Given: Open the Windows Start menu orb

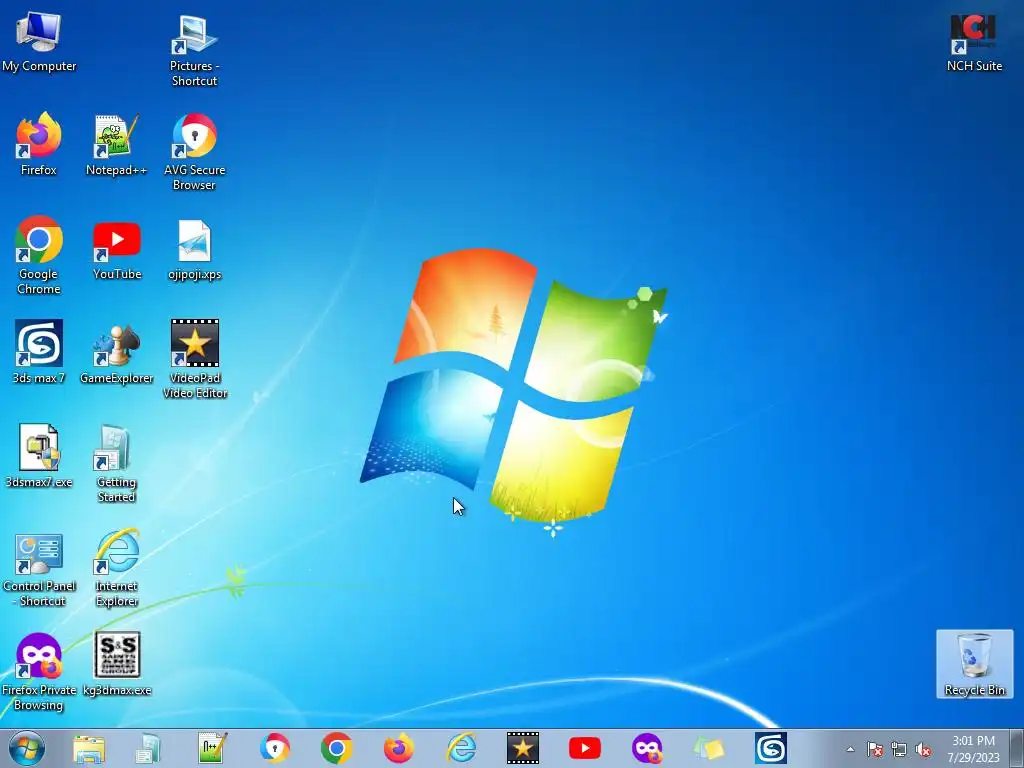Looking at the screenshot, I should pos(27,748).
